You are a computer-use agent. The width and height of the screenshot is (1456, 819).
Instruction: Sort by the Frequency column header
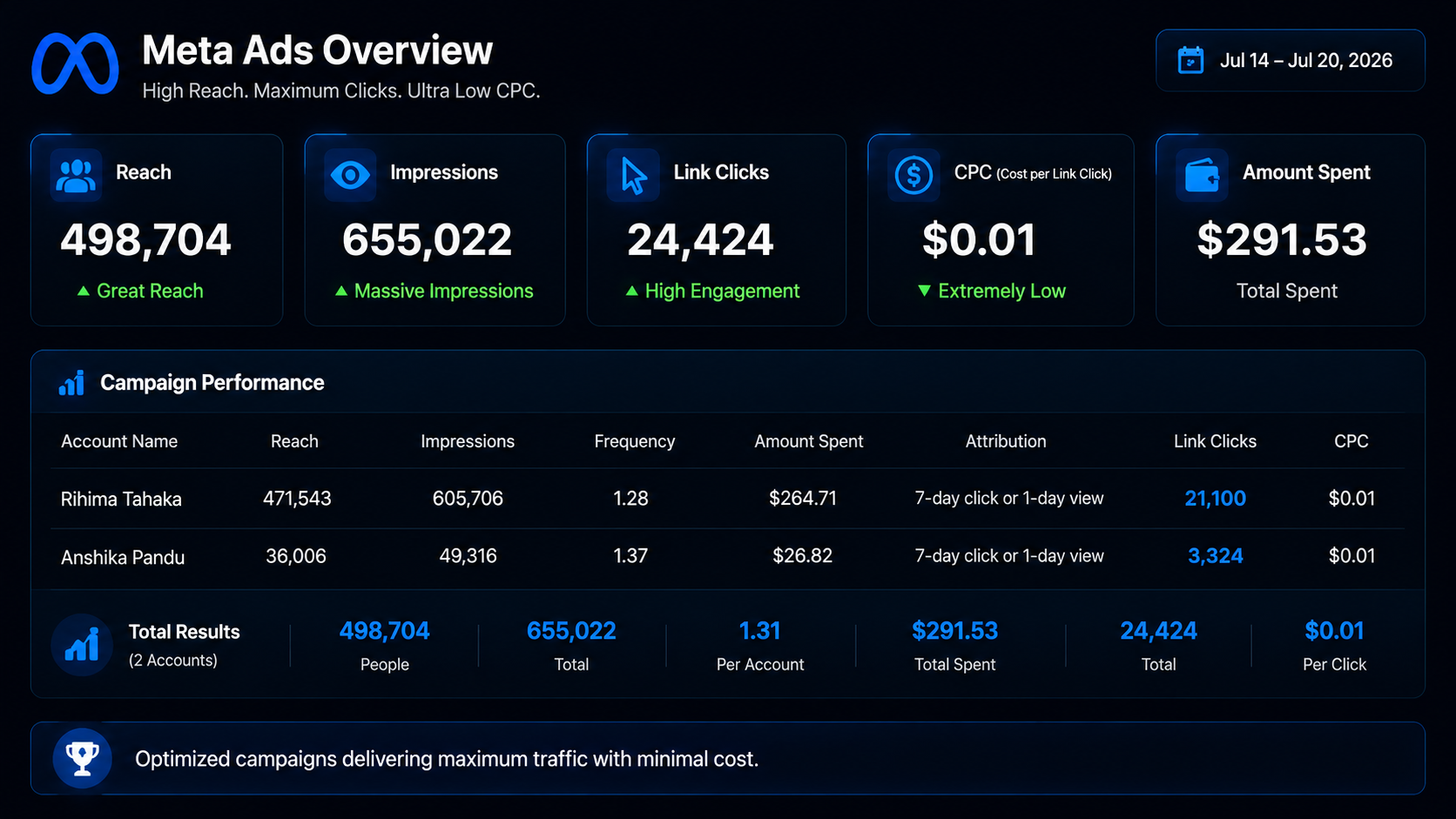pyautogui.click(x=634, y=441)
